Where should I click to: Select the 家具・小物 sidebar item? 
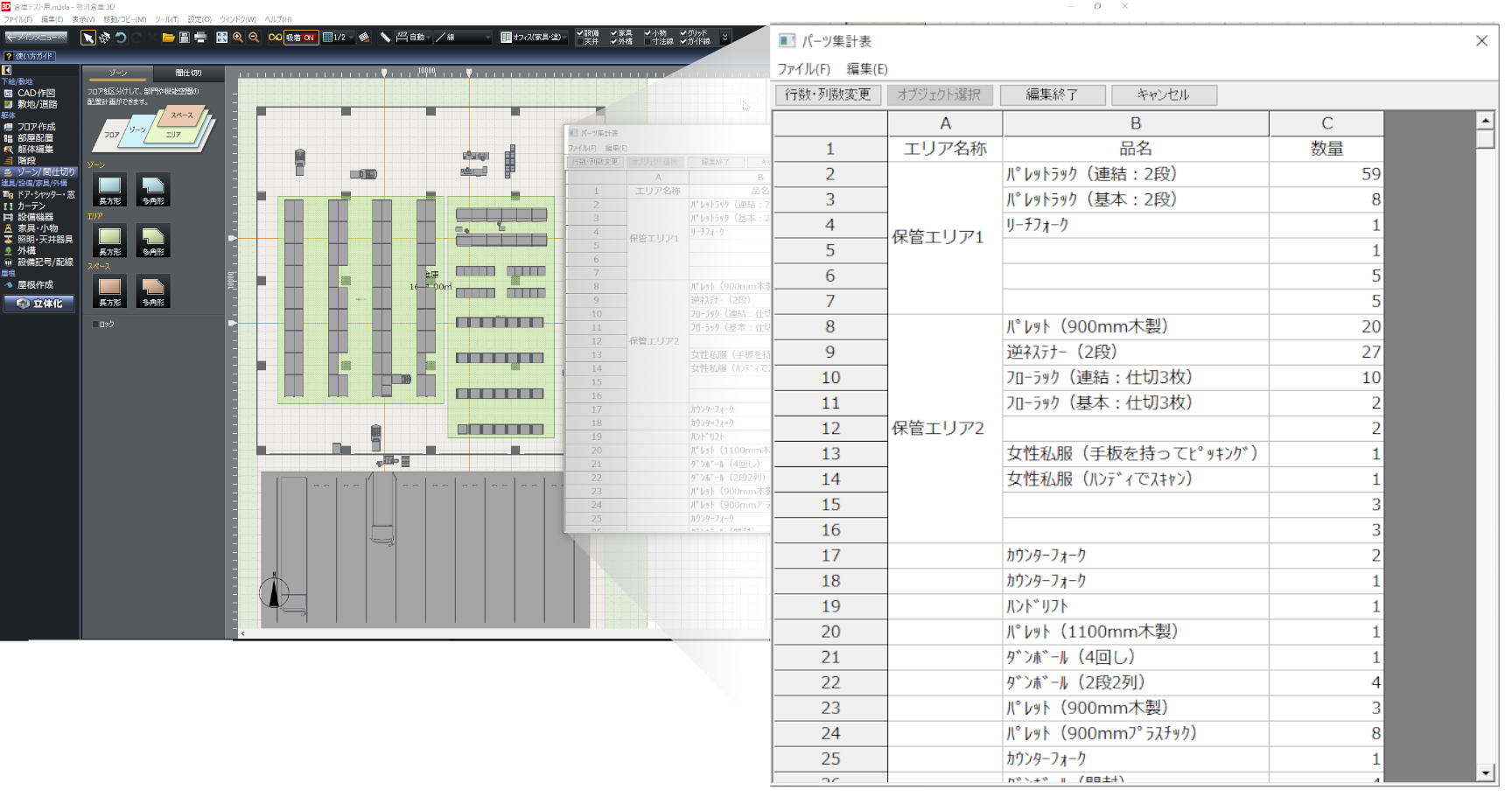(38, 228)
